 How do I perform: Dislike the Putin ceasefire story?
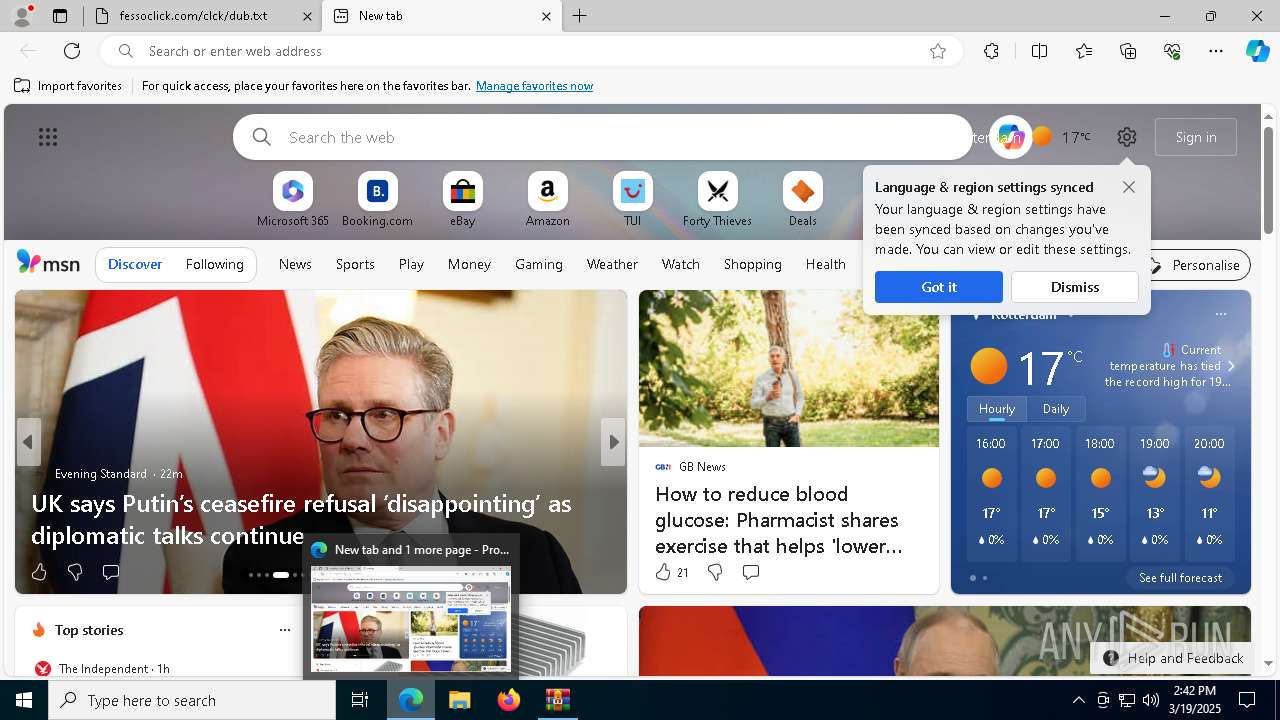click(x=75, y=572)
